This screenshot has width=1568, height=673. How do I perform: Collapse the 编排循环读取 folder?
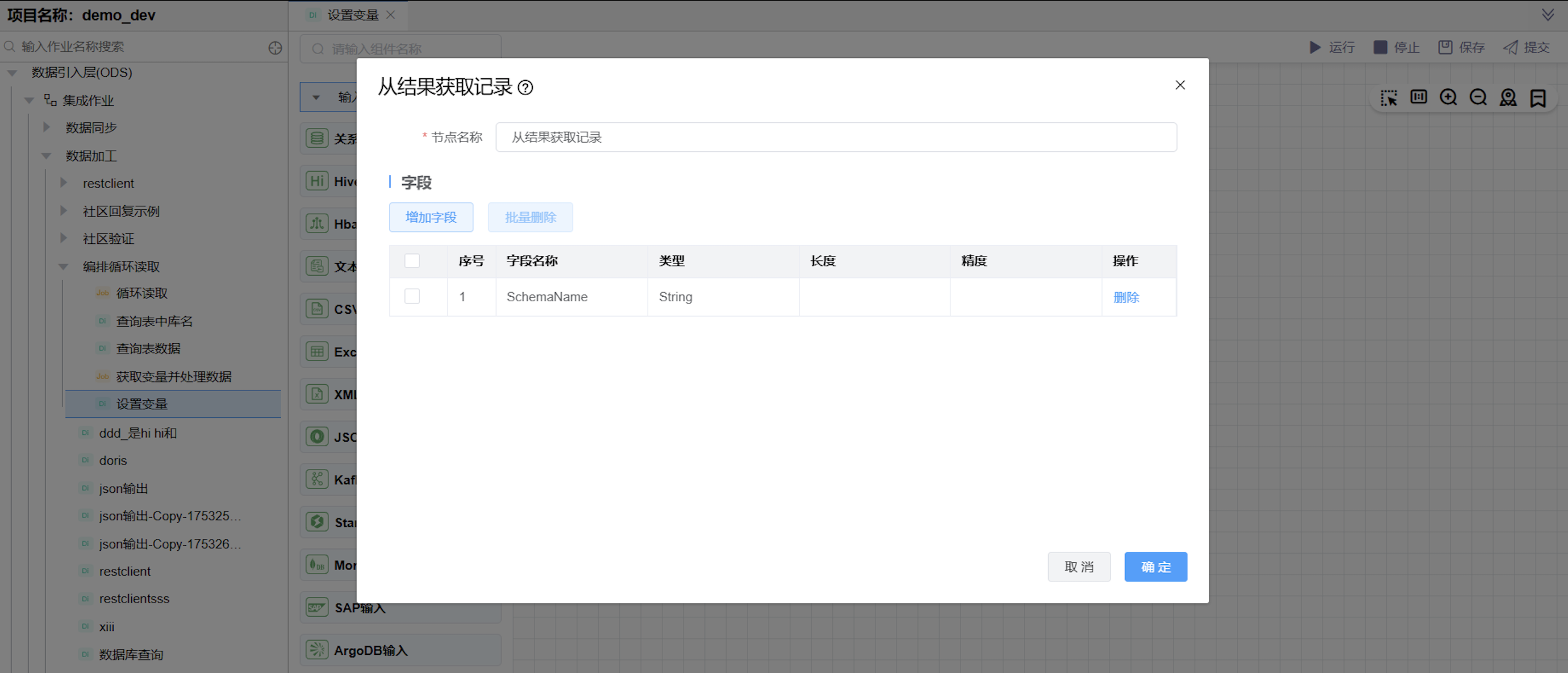click(x=63, y=266)
